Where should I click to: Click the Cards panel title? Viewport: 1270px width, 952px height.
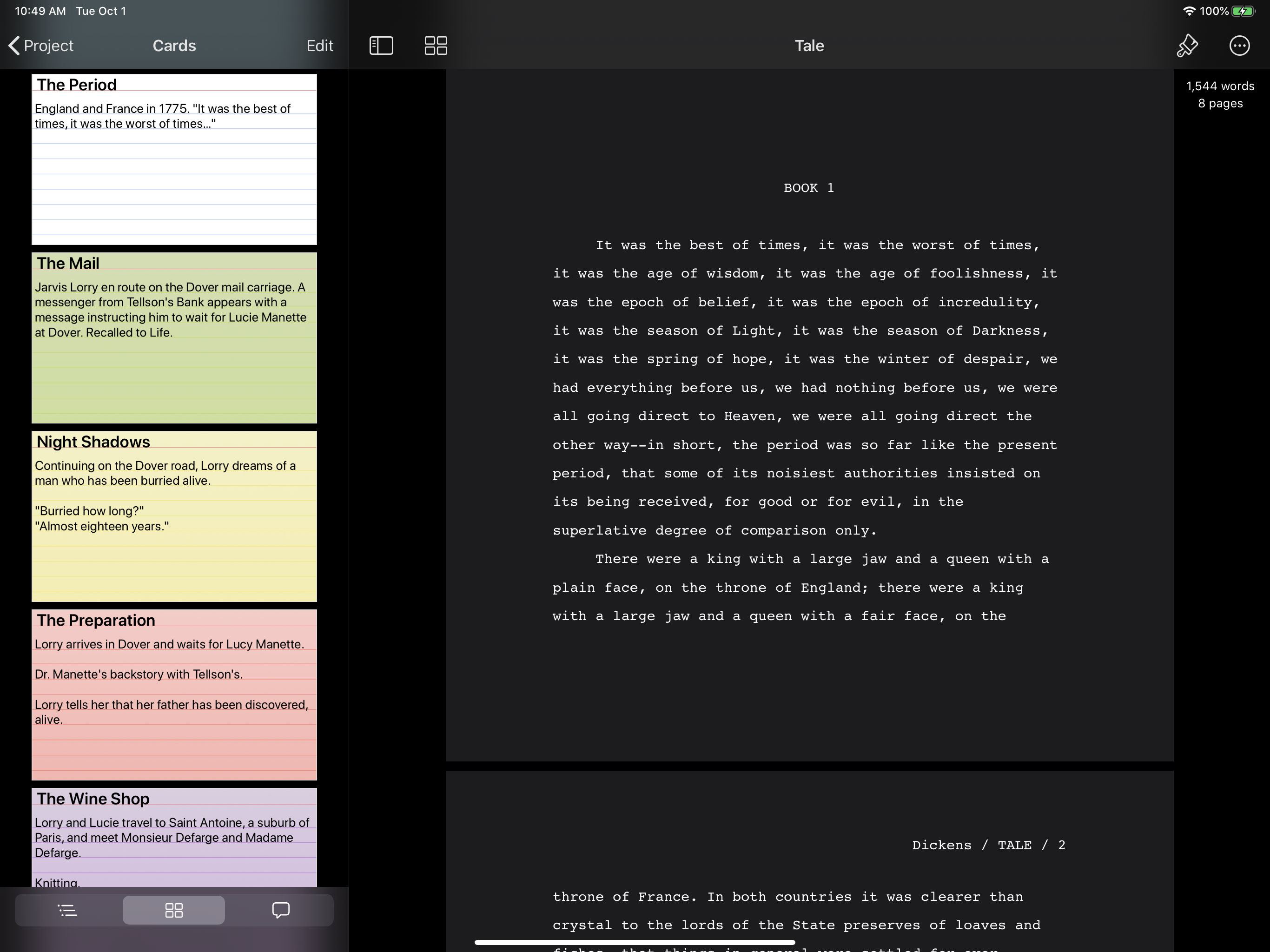click(x=174, y=46)
